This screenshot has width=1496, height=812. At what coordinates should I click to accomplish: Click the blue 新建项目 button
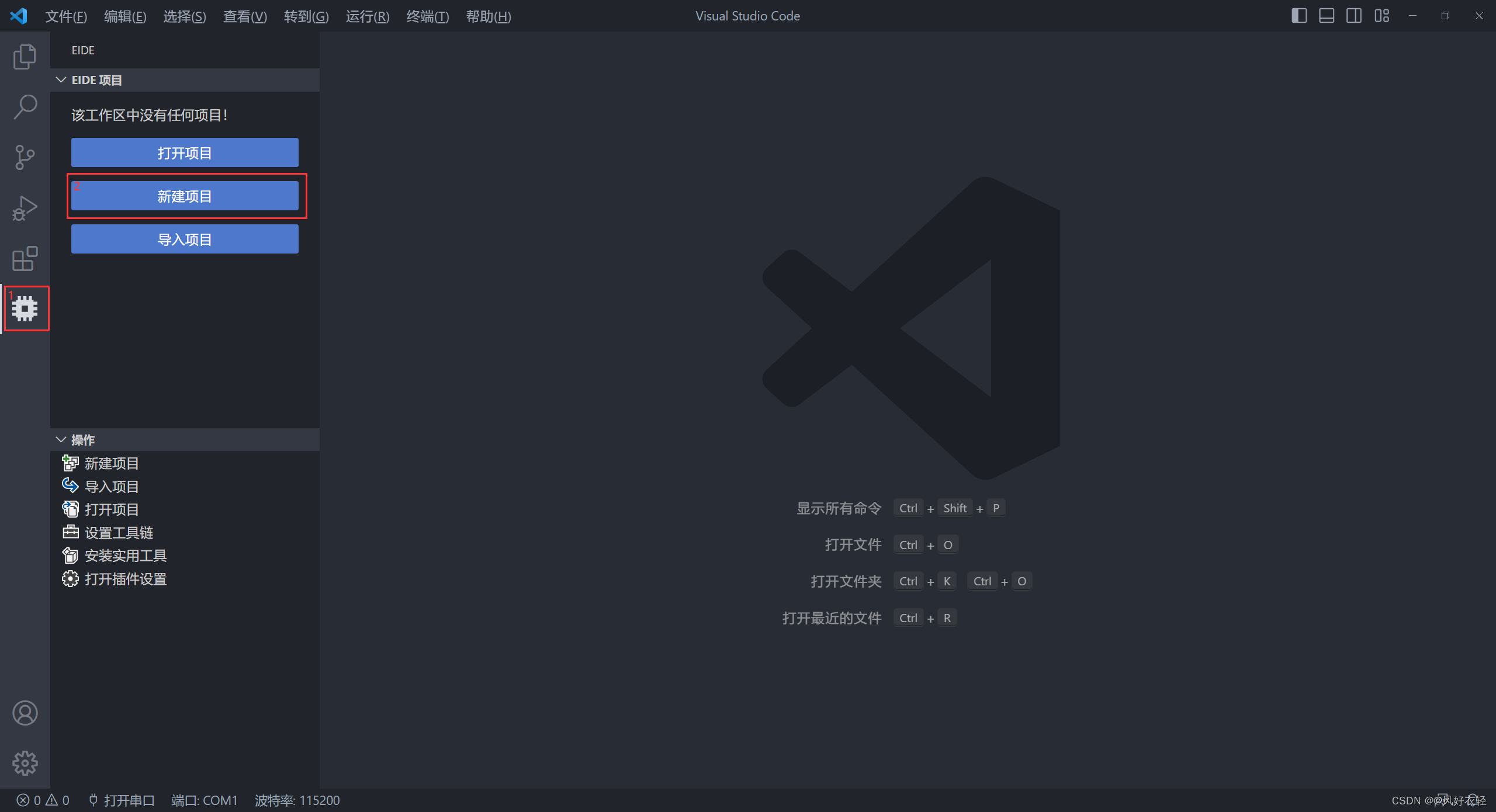(185, 196)
